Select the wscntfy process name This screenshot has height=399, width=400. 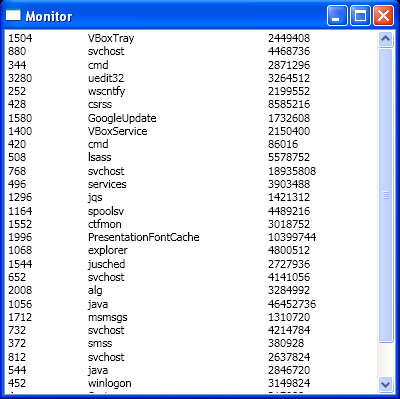[107, 91]
